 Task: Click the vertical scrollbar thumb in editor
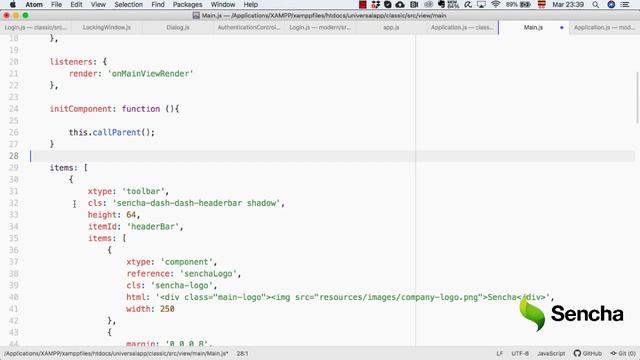[637, 97]
